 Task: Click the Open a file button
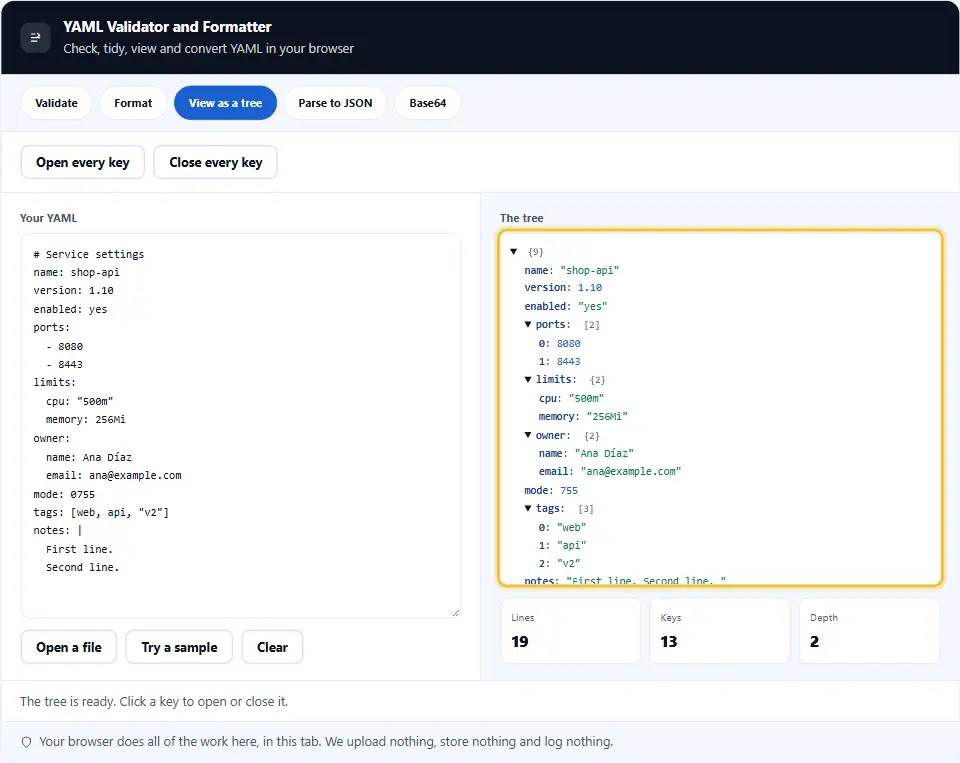pyautogui.click(x=69, y=647)
